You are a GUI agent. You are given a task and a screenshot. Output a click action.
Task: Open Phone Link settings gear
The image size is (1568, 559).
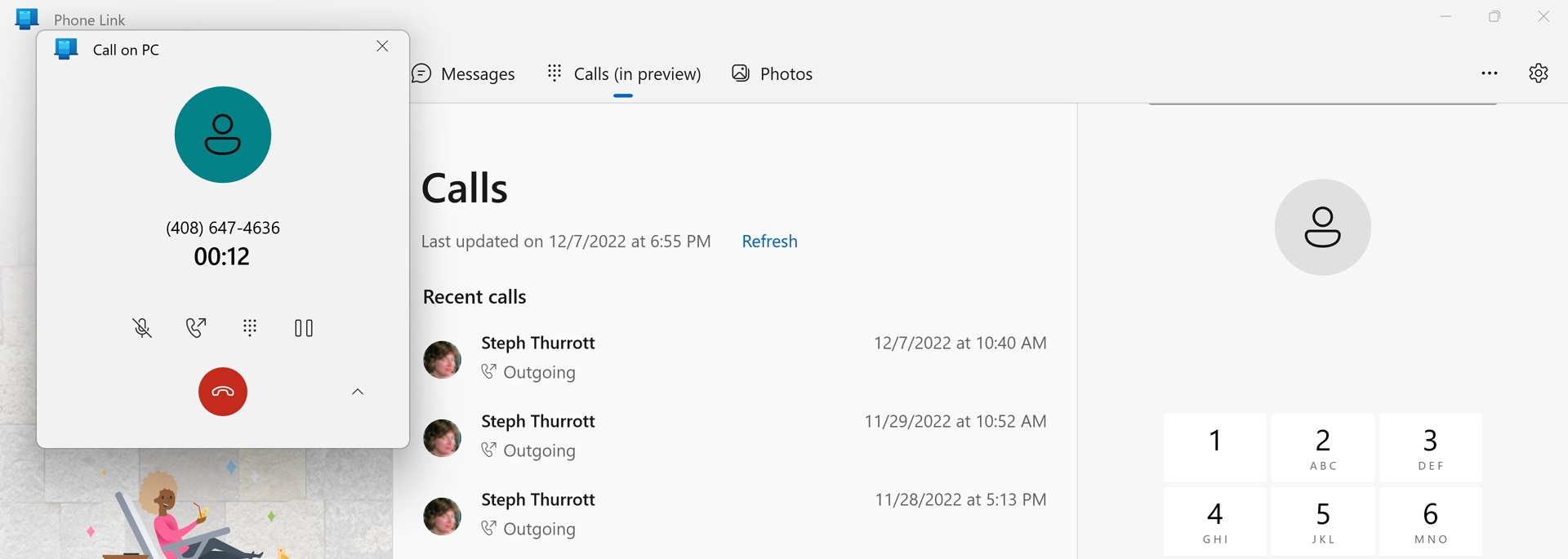tap(1539, 73)
